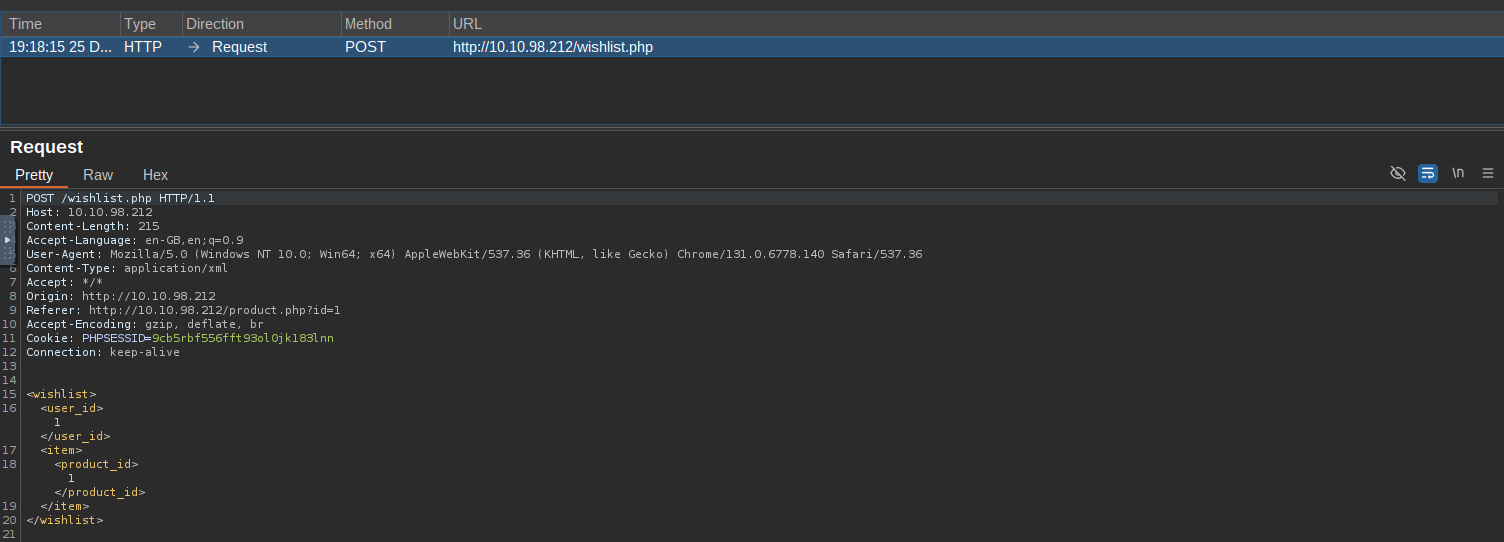Disable line wrapping with the blue wrap icon

point(1428,173)
